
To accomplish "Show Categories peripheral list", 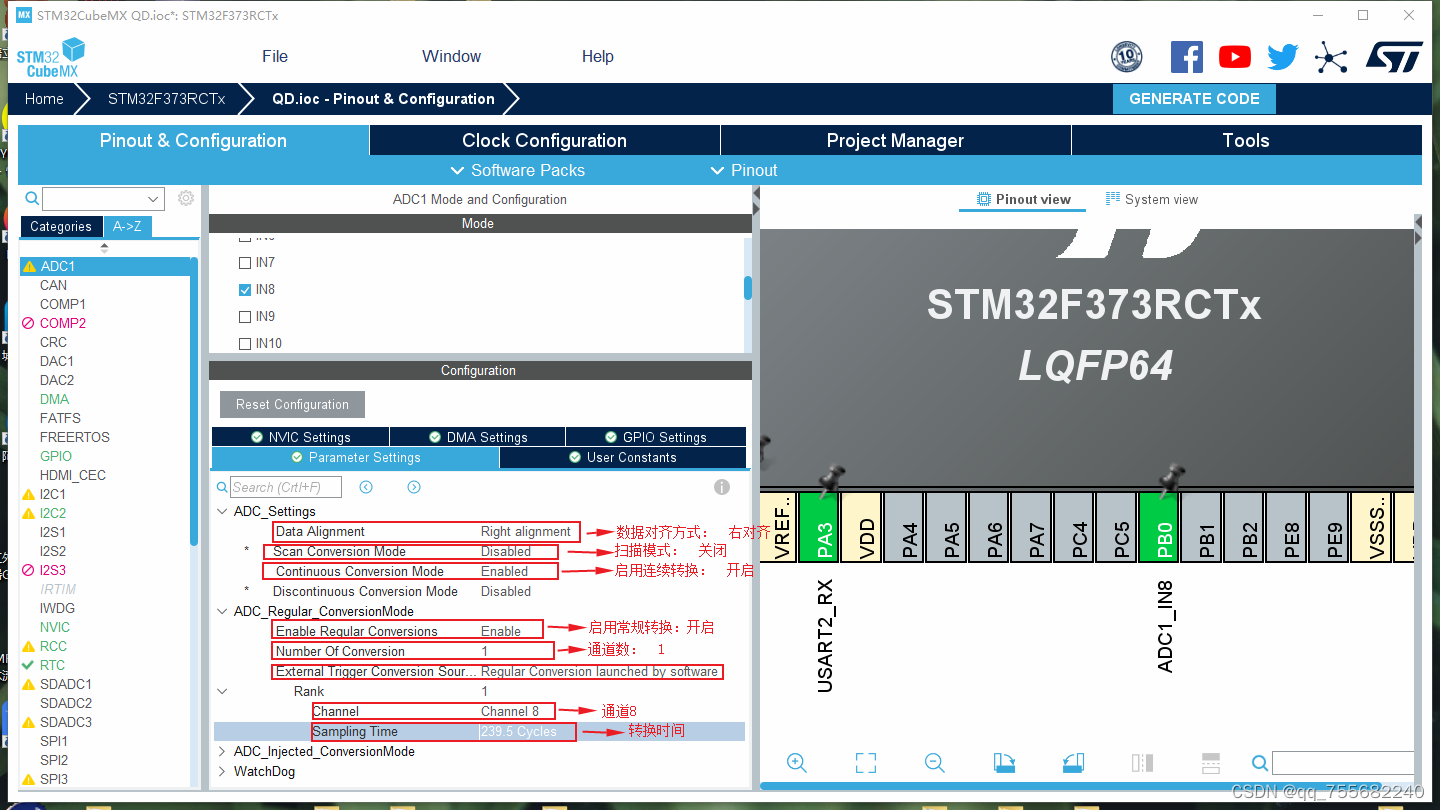I will pyautogui.click(x=61, y=226).
